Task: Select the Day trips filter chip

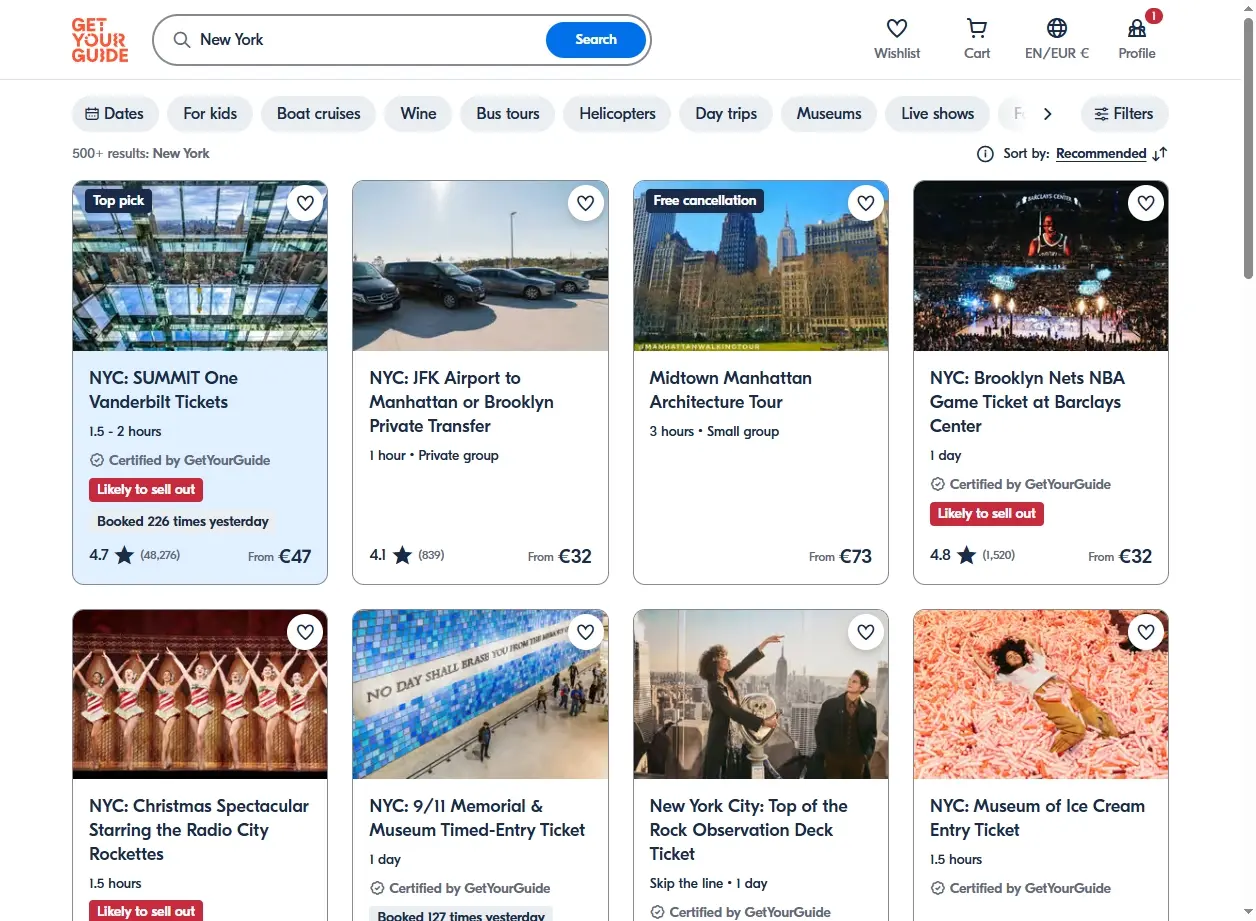Action: pyautogui.click(x=726, y=114)
